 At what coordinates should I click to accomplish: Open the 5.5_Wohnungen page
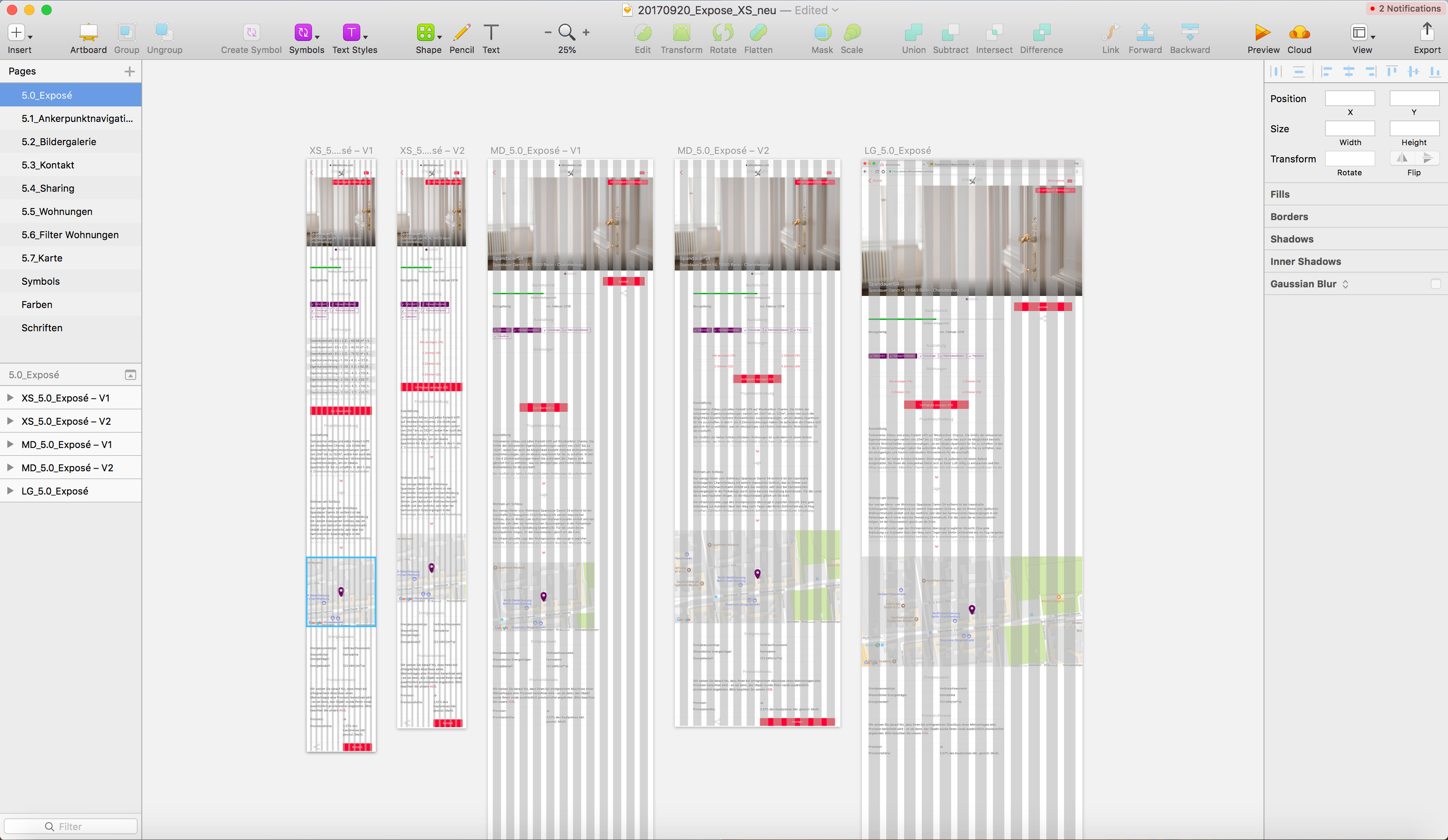click(71, 212)
